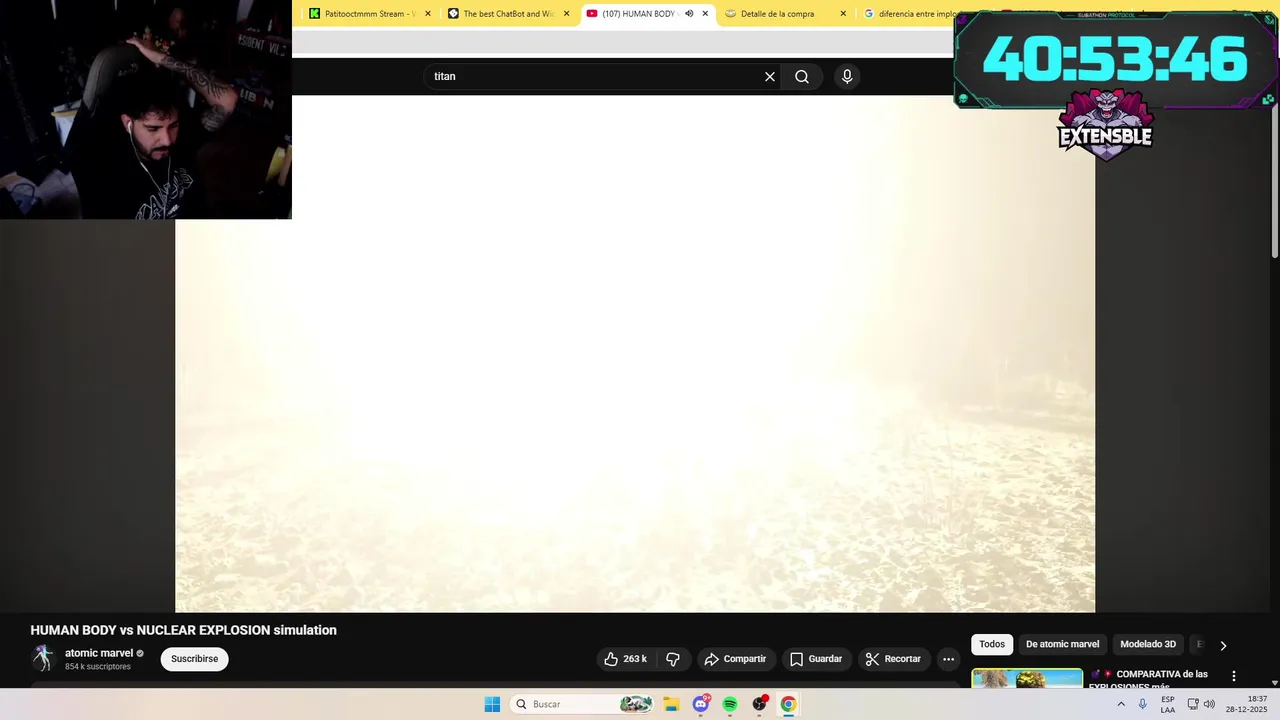This screenshot has height=720, width=1280.
Task: Open ESP LAA keyboard language switcher
Action: (x=1168, y=704)
